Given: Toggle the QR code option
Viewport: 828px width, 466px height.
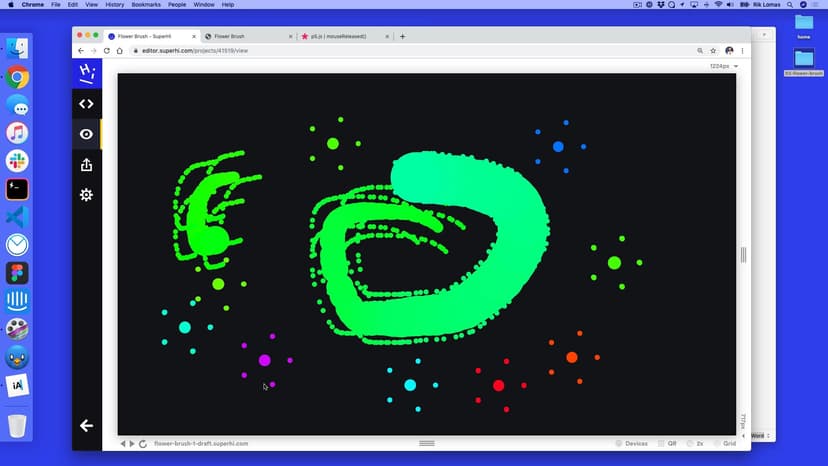Looking at the screenshot, I should [666, 443].
